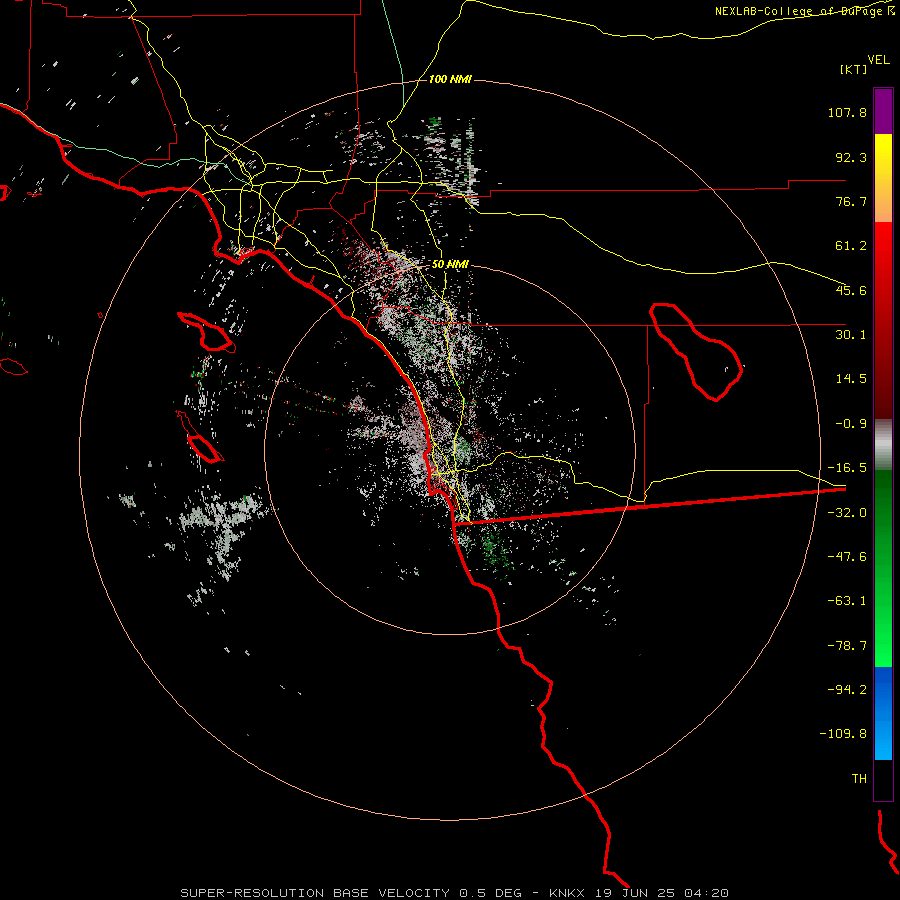
Task: Click the 100 NMI range ring label
Action: [450, 79]
